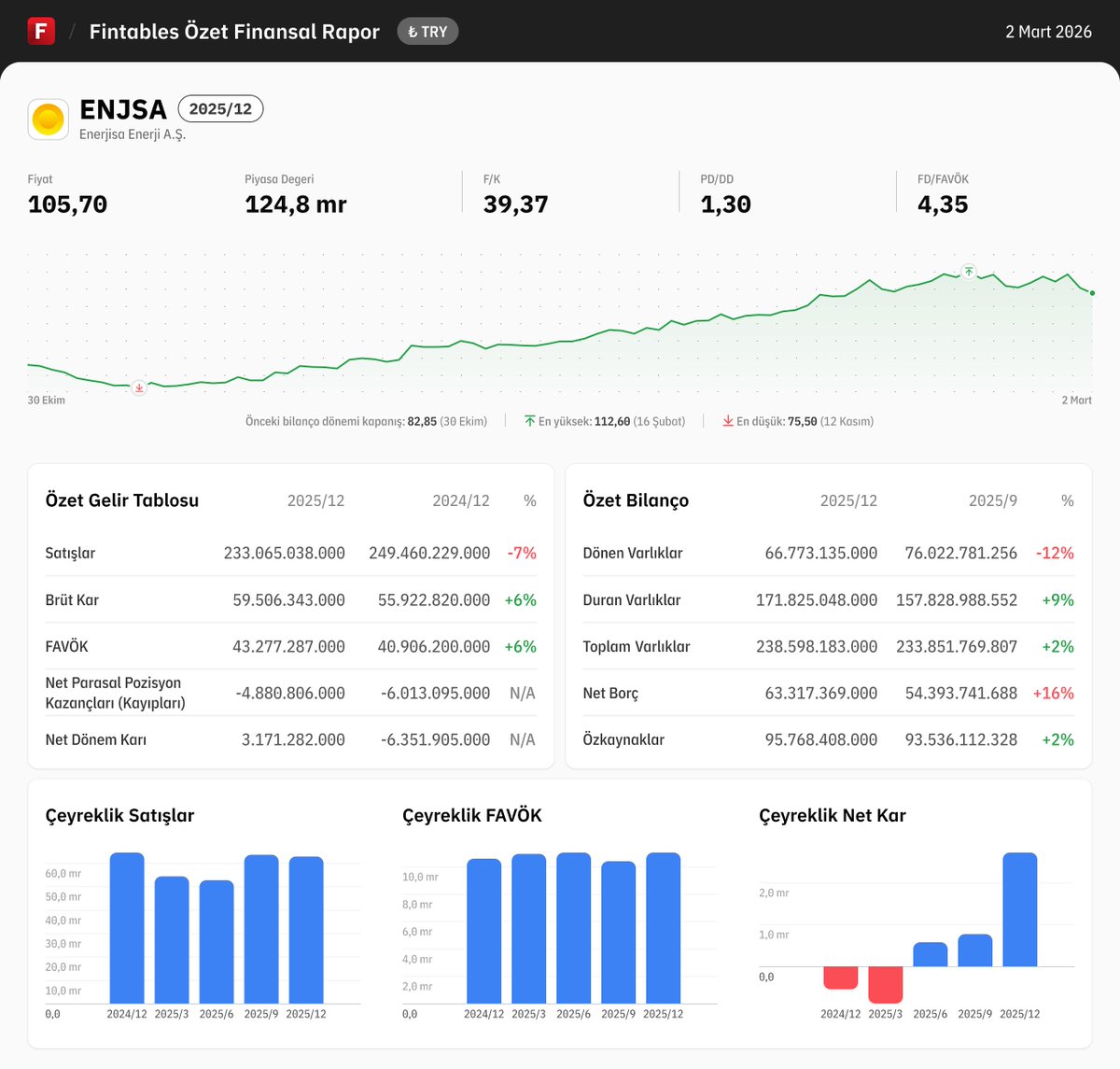The width and height of the screenshot is (1120, 1069).
Task: Open the TRY currency selector in the header
Action: tap(427, 31)
